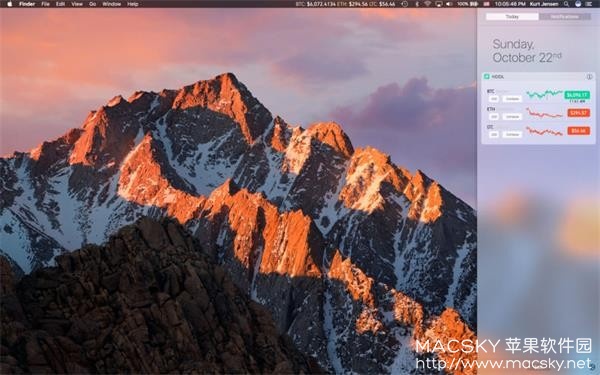Screen dimensions: 600x375
Task: Click the HODL widget info icon
Action: (589, 77)
